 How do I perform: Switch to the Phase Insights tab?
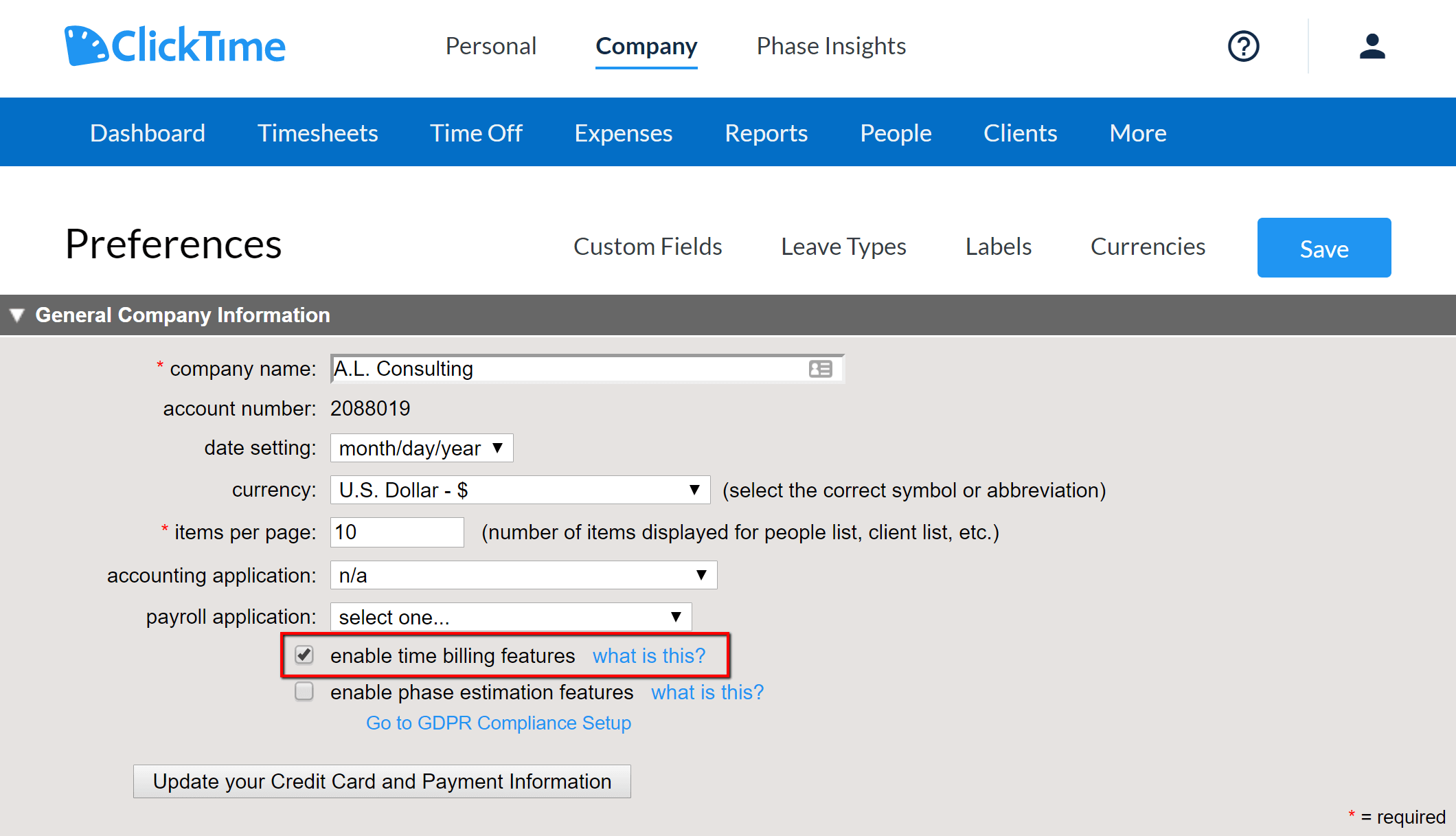[831, 46]
